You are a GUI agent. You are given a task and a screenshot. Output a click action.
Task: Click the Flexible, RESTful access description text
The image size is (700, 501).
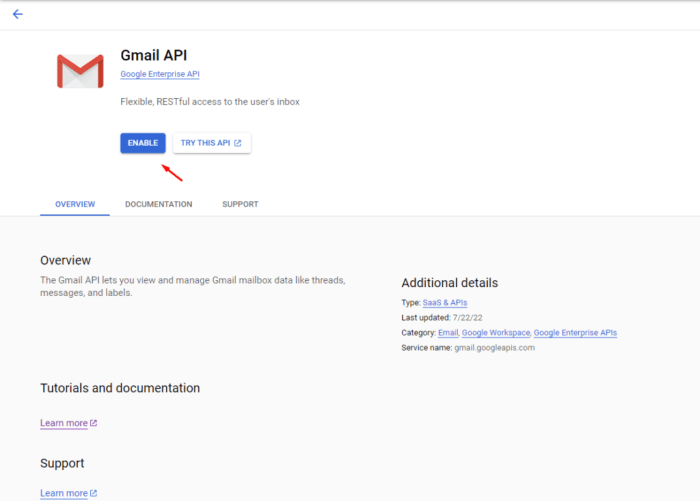point(210,102)
